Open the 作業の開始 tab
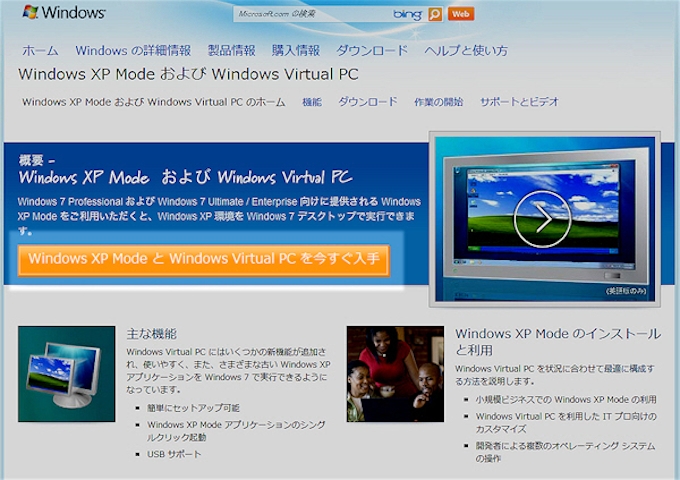The width and height of the screenshot is (680, 480). (x=439, y=102)
